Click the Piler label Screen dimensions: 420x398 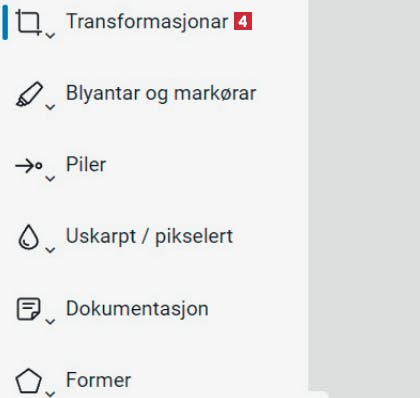point(86,165)
